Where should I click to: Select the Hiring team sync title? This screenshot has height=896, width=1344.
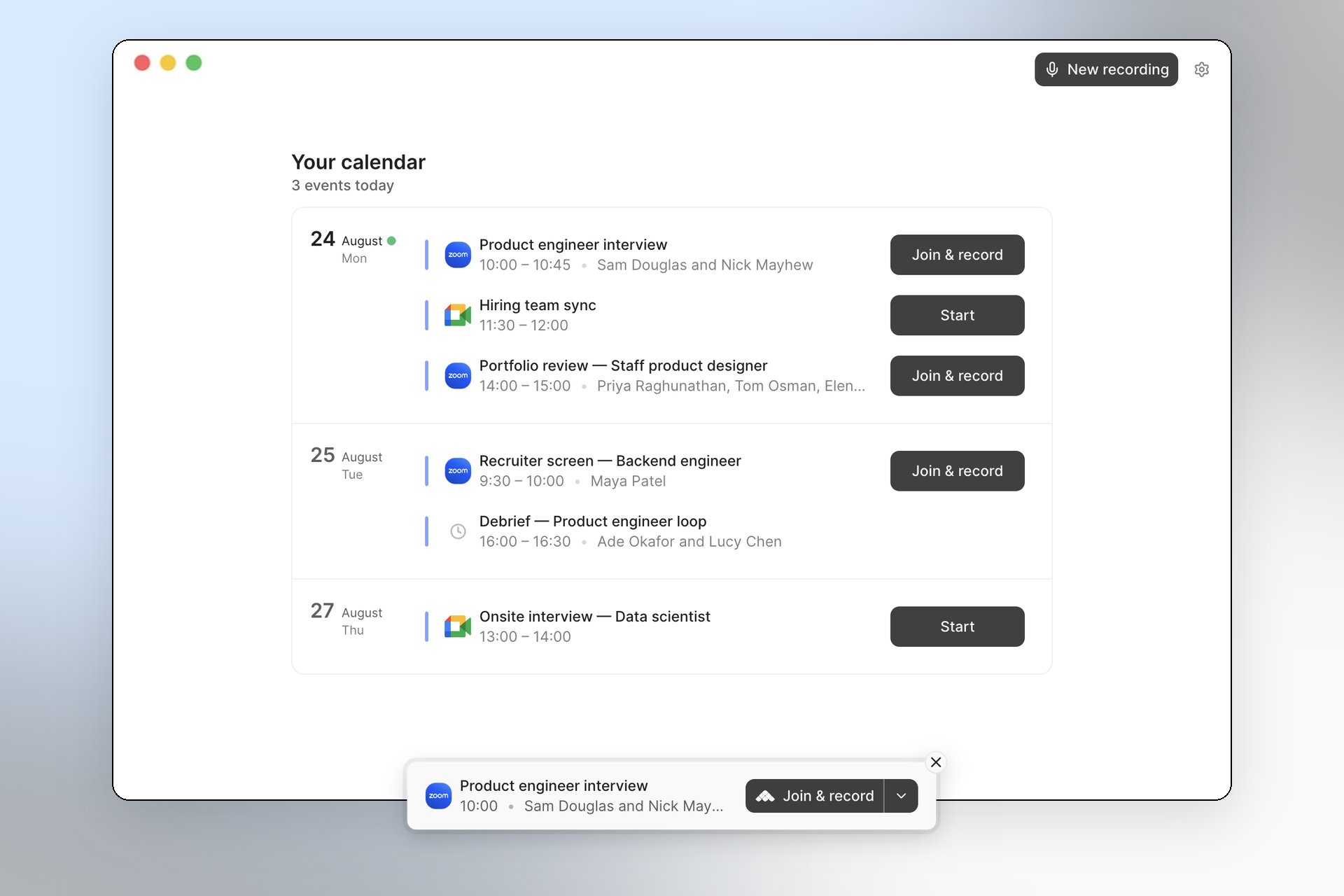tap(538, 305)
